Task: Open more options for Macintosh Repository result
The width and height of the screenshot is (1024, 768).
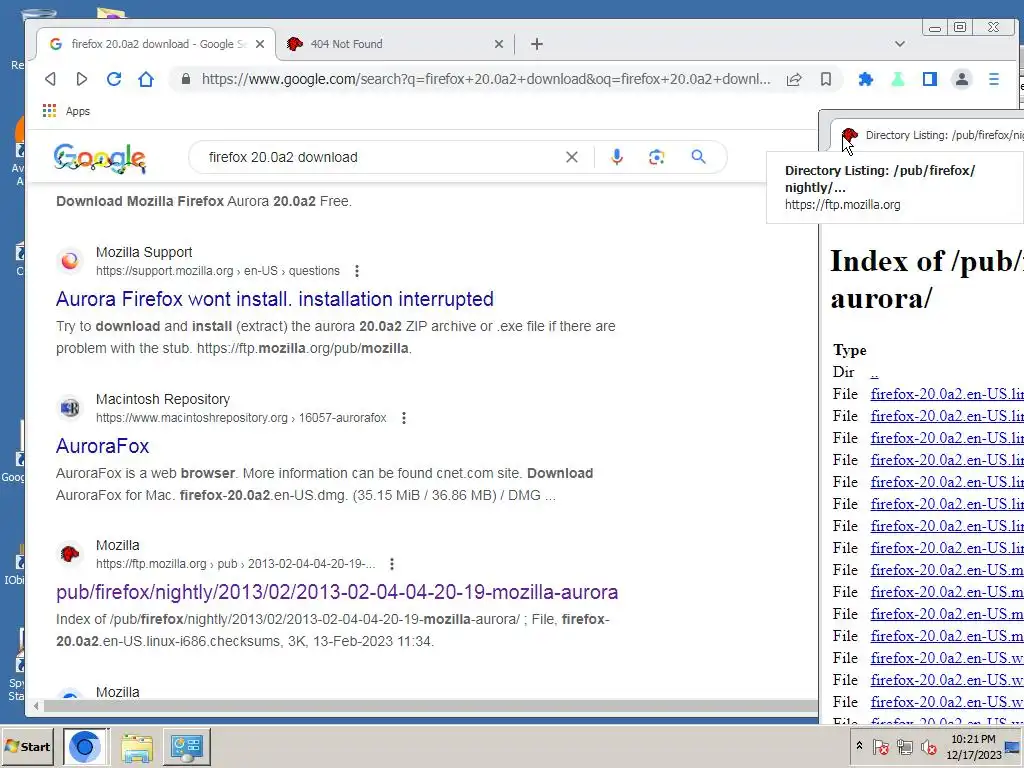Action: (404, 418)
